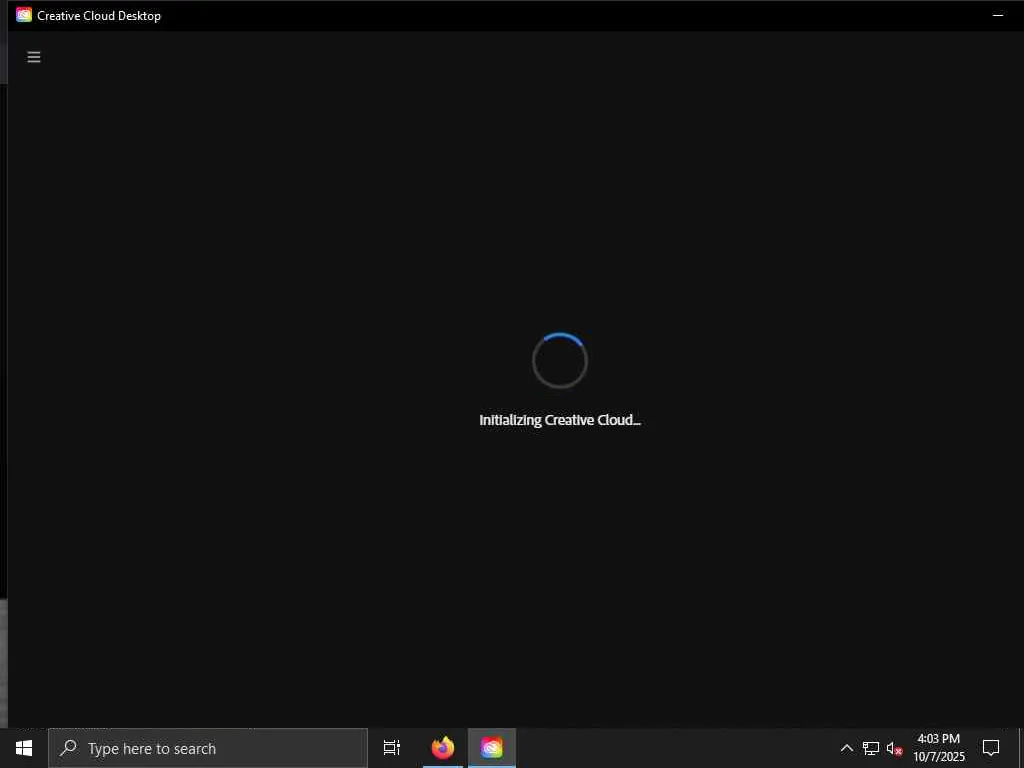Minimize the Creative Cloud Desktop window
Screen dimensions: 1024x768
point(997,15)
